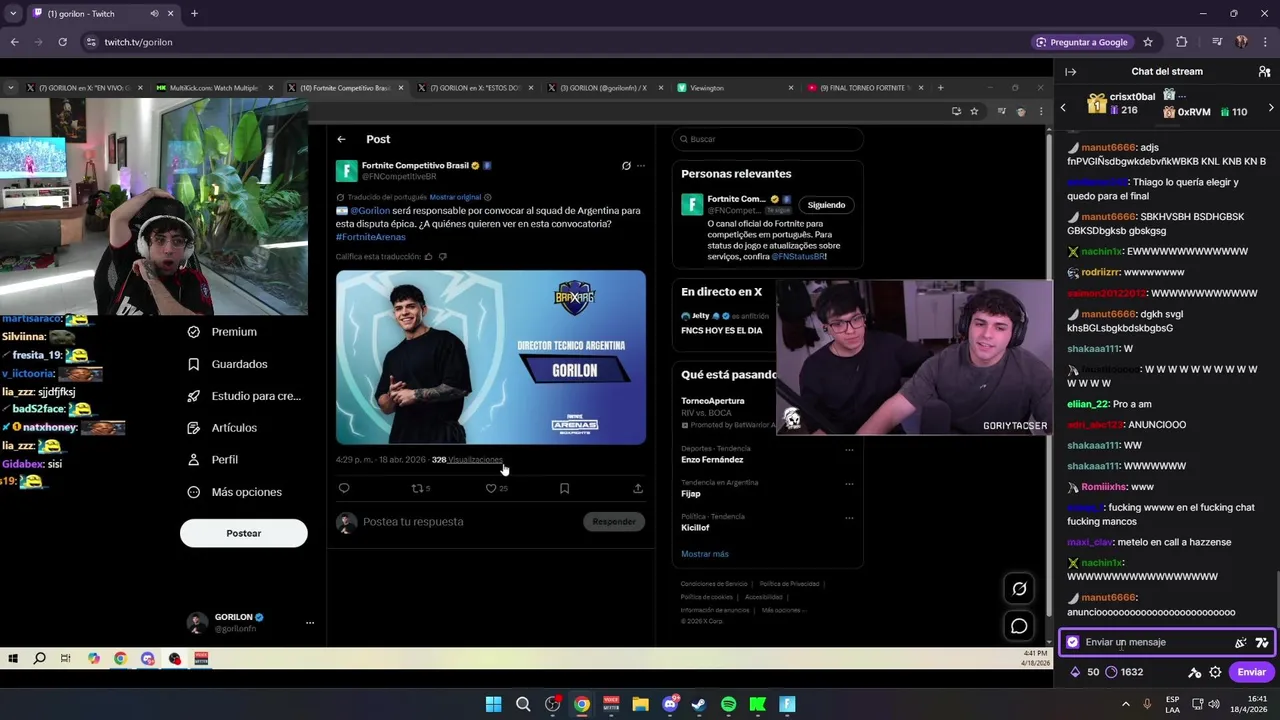Click the @Gorilon mention in the post

pyautogui.click(x=370, y=211)
